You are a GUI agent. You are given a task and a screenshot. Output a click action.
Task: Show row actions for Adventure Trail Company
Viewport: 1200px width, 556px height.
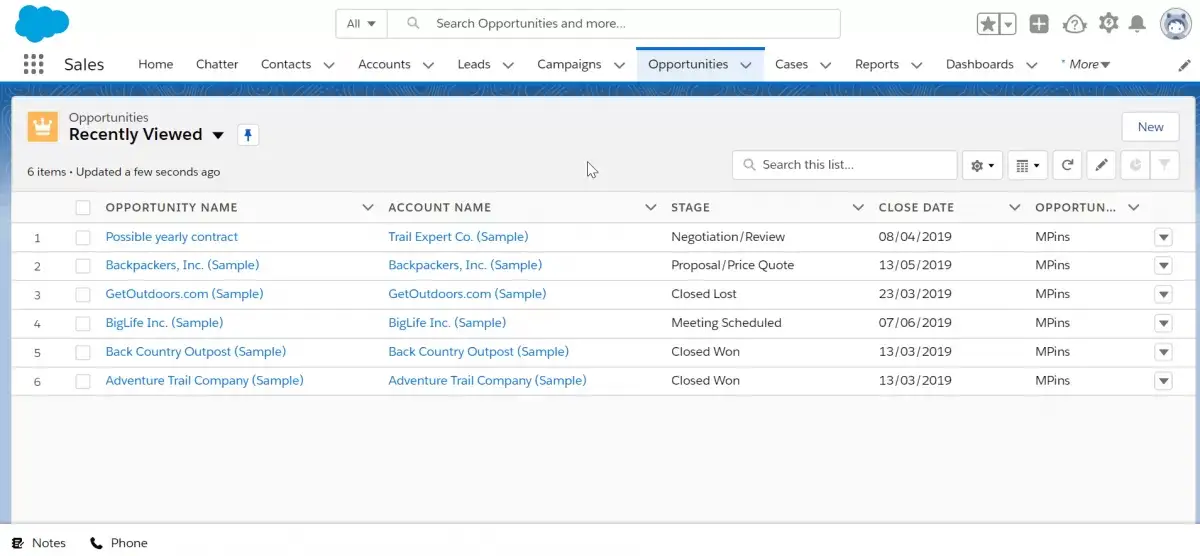tap(1163, 381)
